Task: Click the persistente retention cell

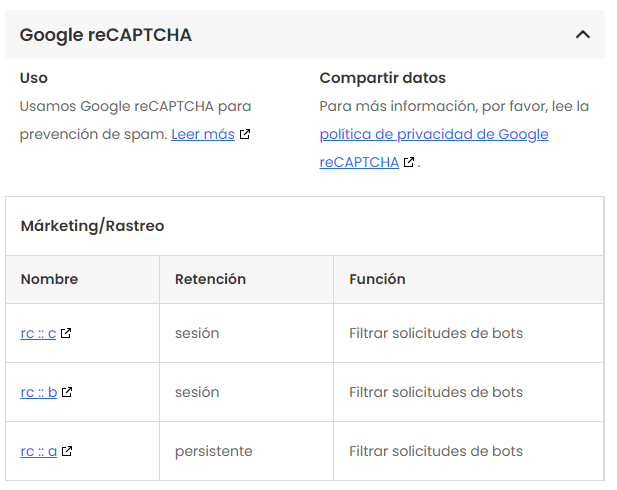Action: click(x=213, y=451)
